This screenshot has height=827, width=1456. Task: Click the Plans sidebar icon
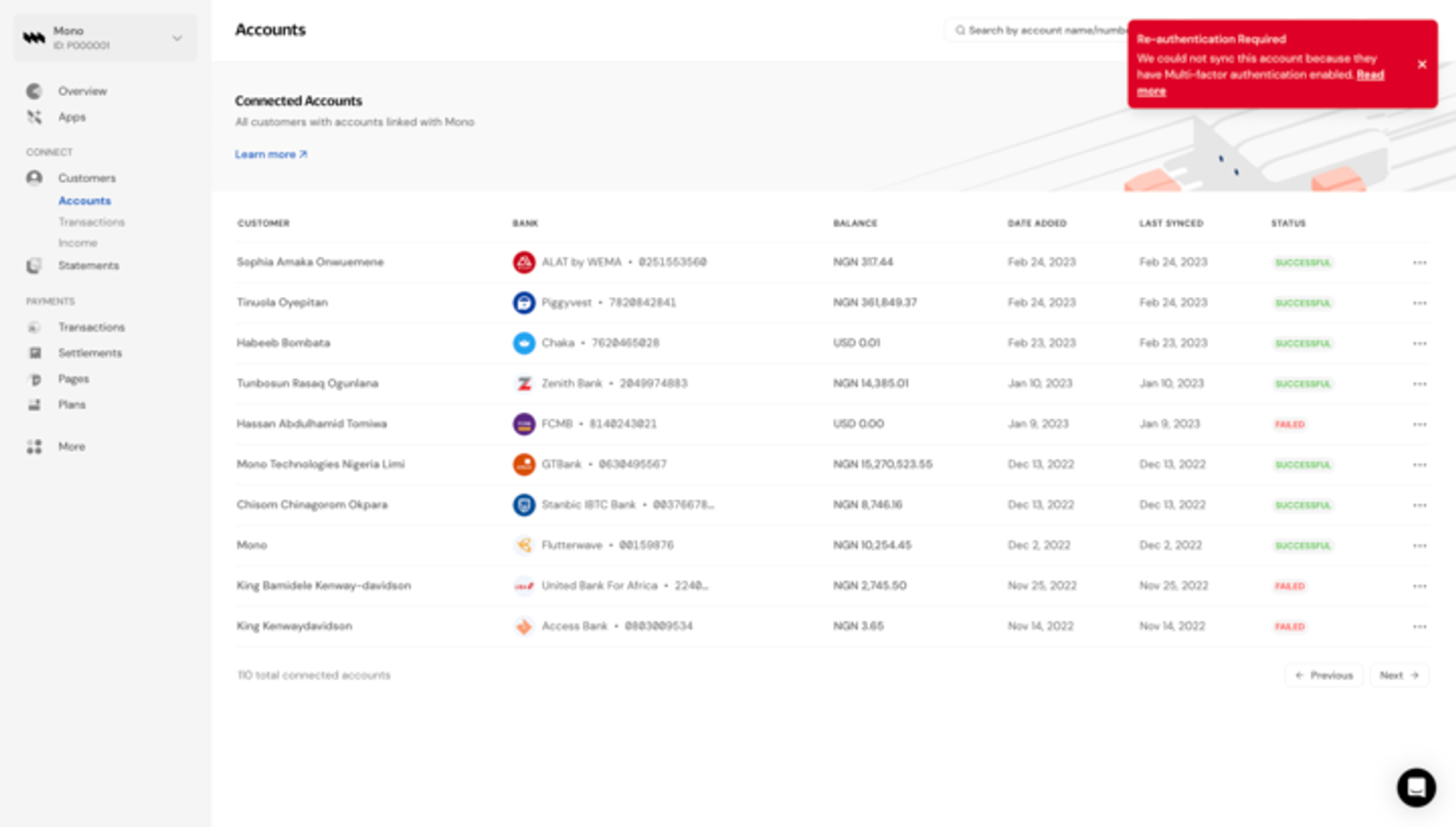pyautogui.click(x=34, y=404)
